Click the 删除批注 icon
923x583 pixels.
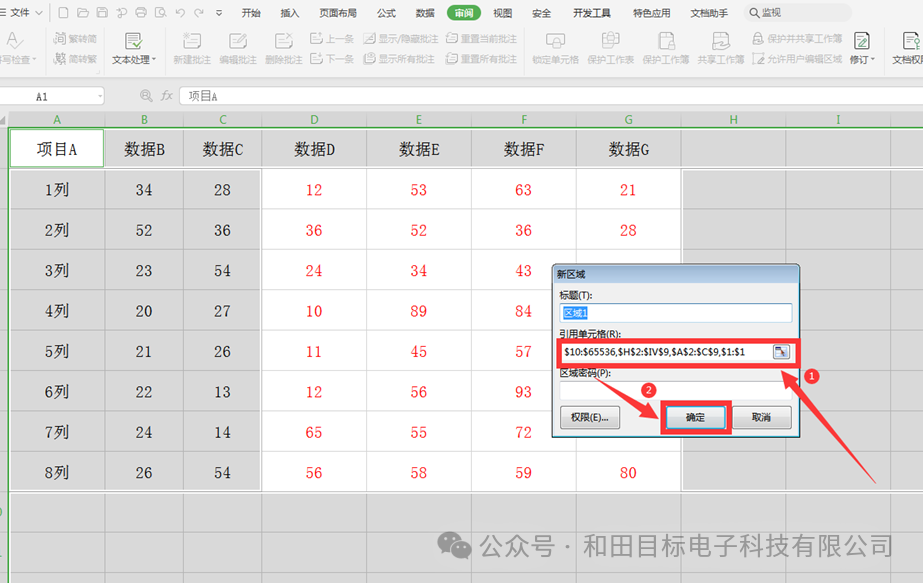click(x=284, y=41)
